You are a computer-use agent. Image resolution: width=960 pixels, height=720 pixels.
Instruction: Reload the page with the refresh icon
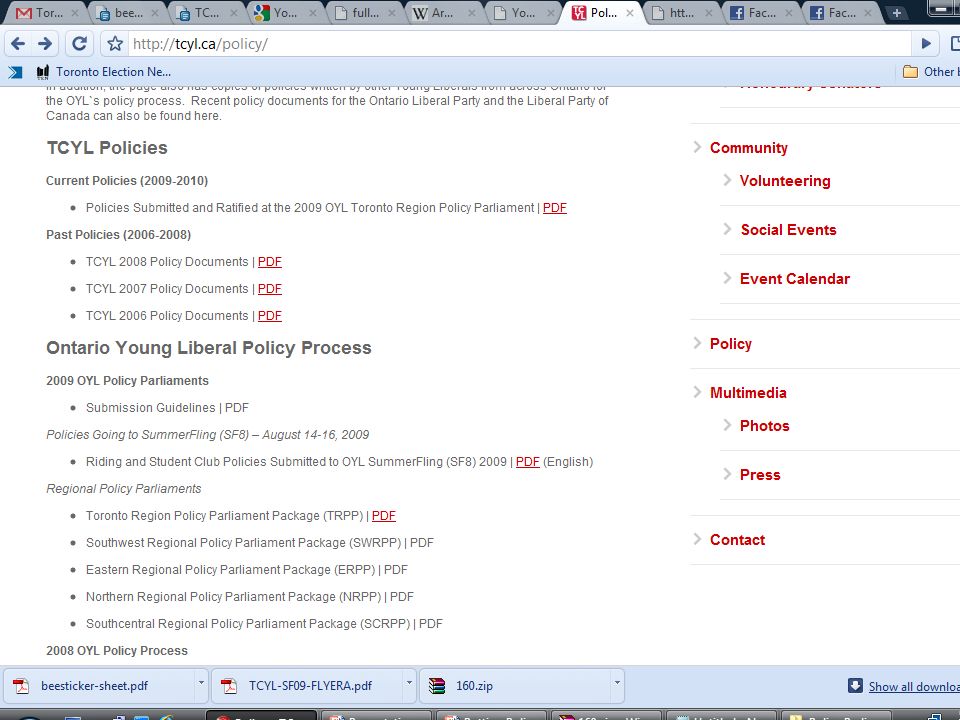coord(79,43)
